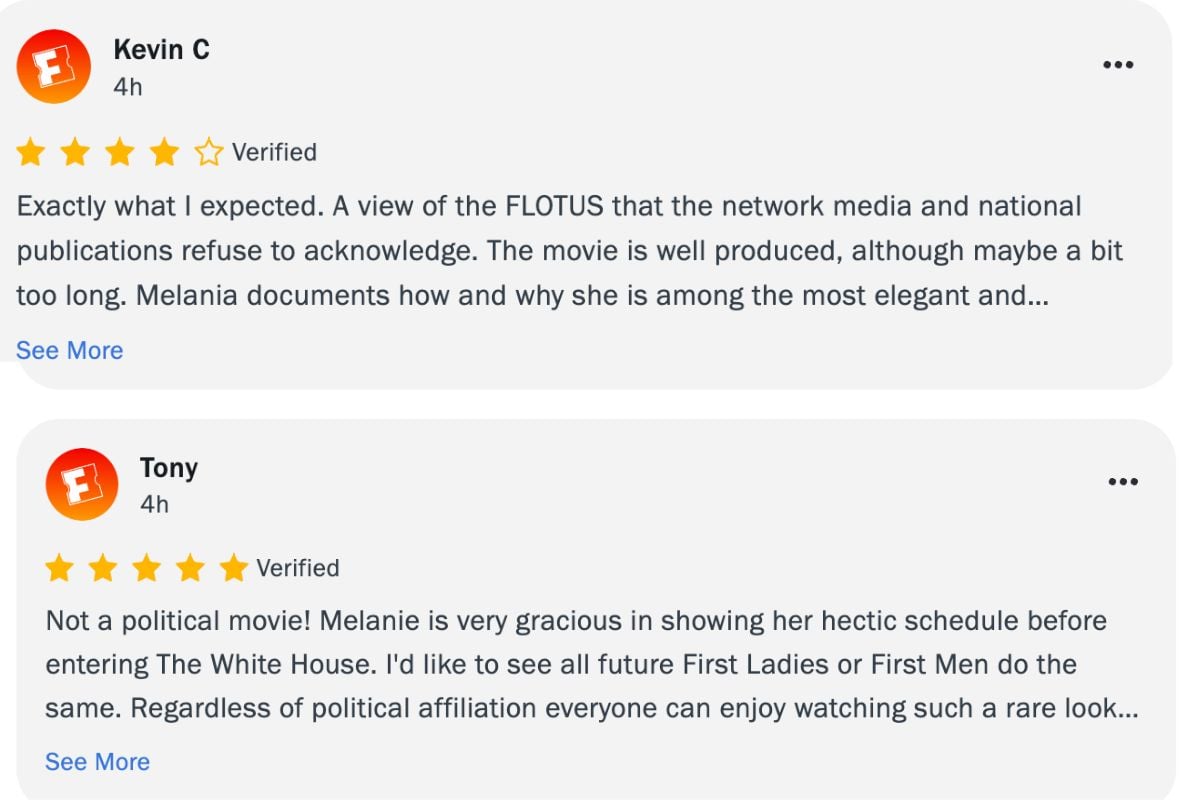Expand Tony's review with See More

[x=97, y=762]
